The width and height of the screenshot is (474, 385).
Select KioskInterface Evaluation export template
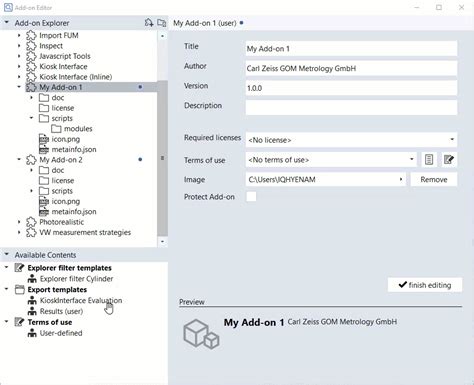point(81,300)
